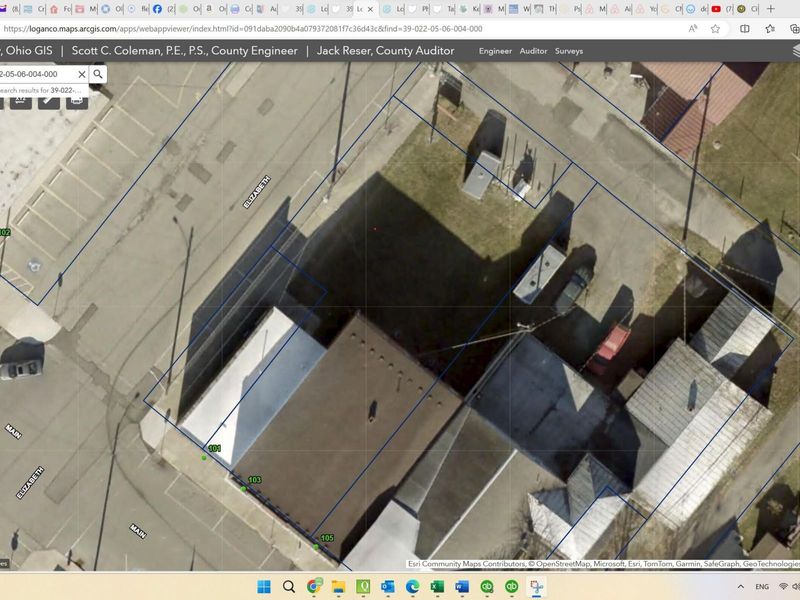Click the magnifier search button beside parcel search
This screenshot has width=800, height=600.
click(98, 74)
